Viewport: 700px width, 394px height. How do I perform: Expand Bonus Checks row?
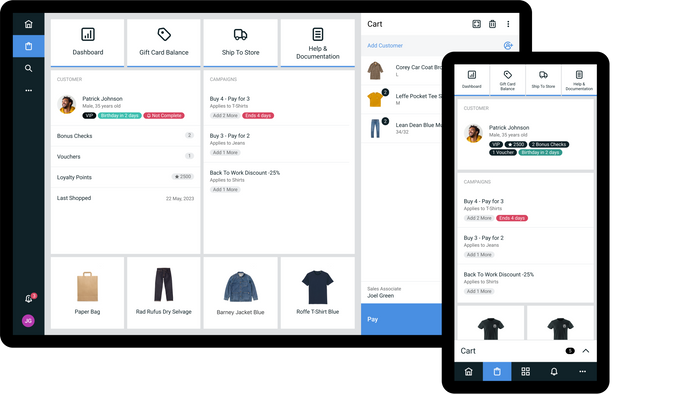125,136
